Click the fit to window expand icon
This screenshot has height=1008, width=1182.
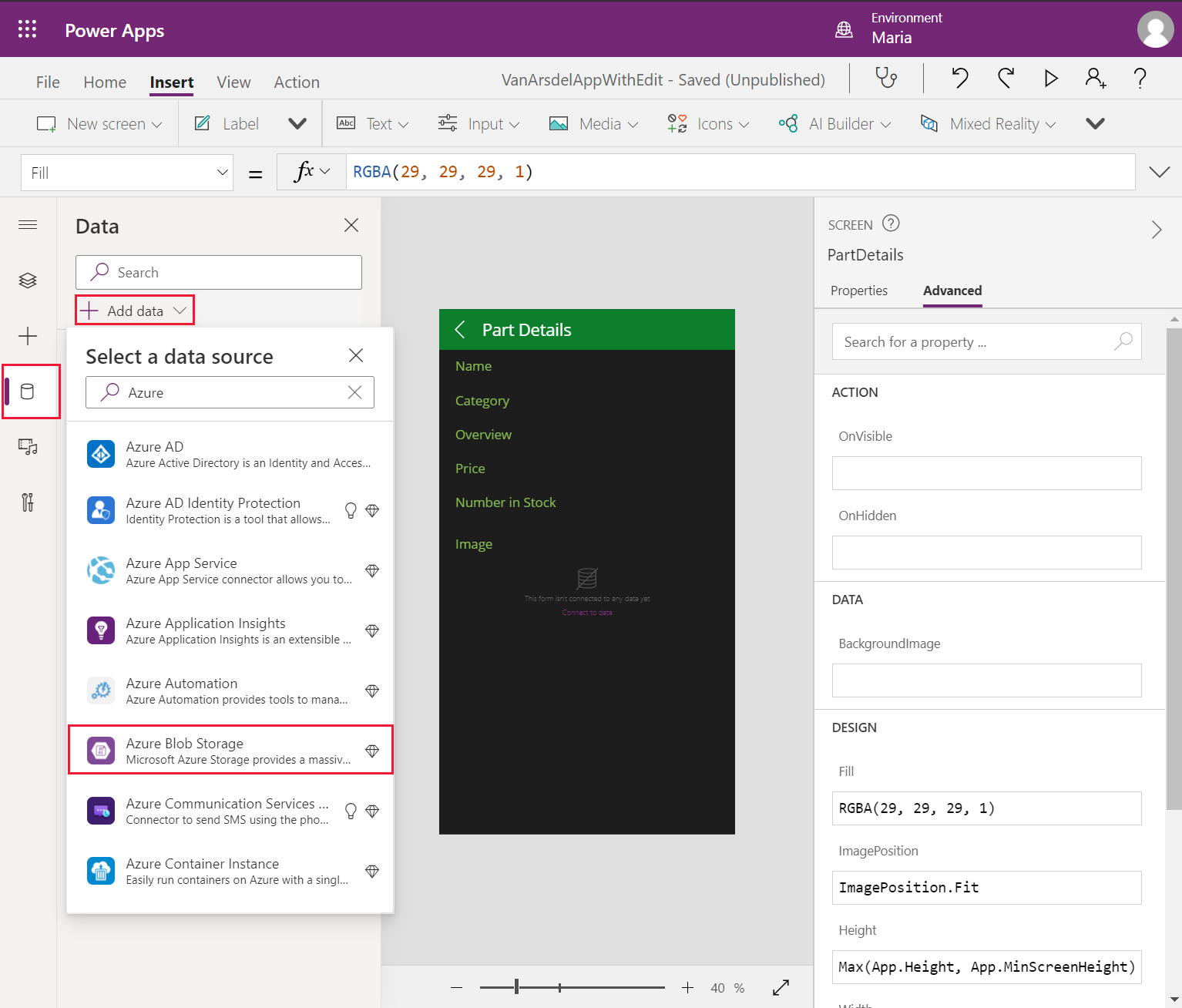781,987
